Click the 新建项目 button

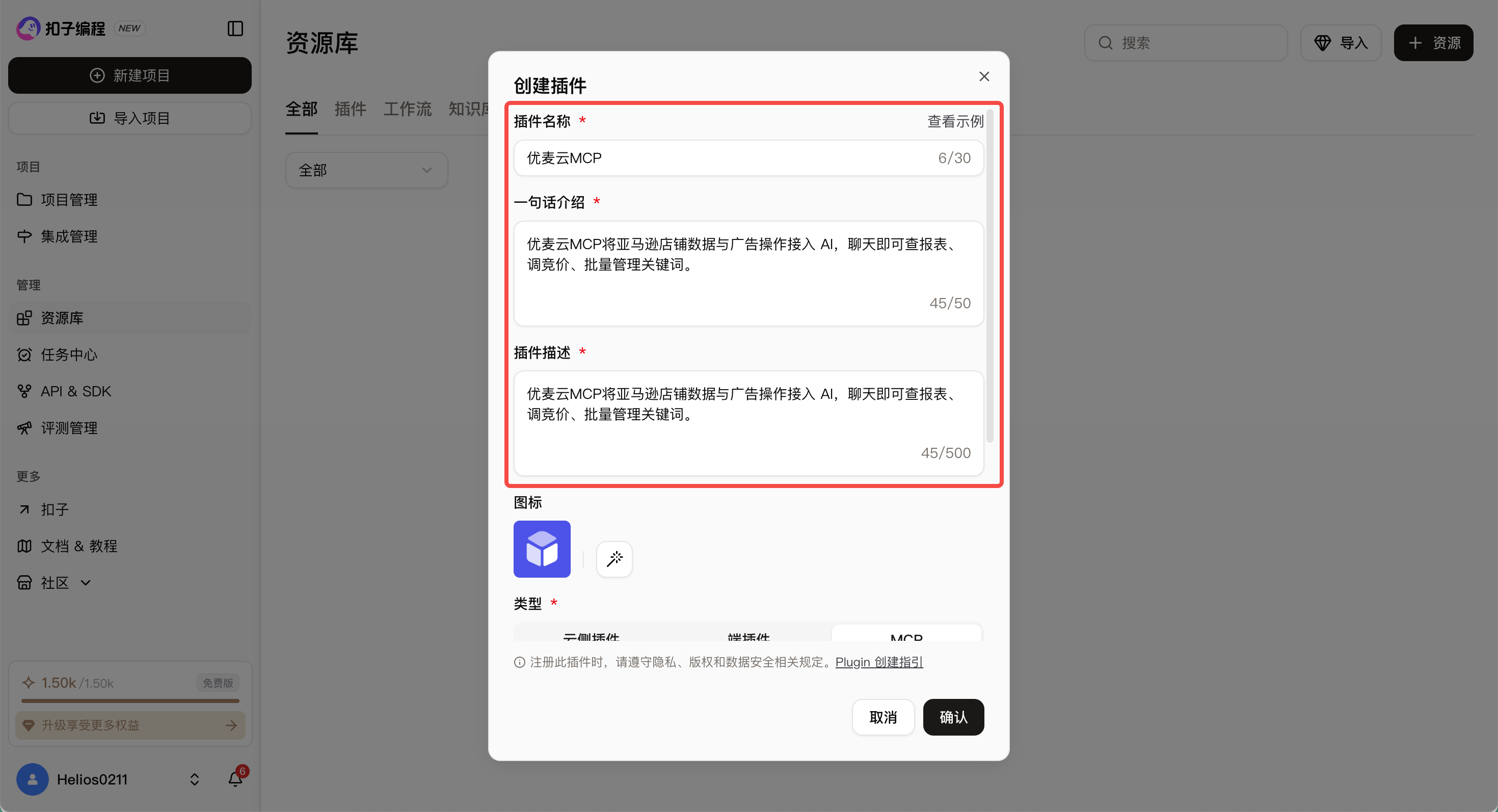tap(130, 75)
